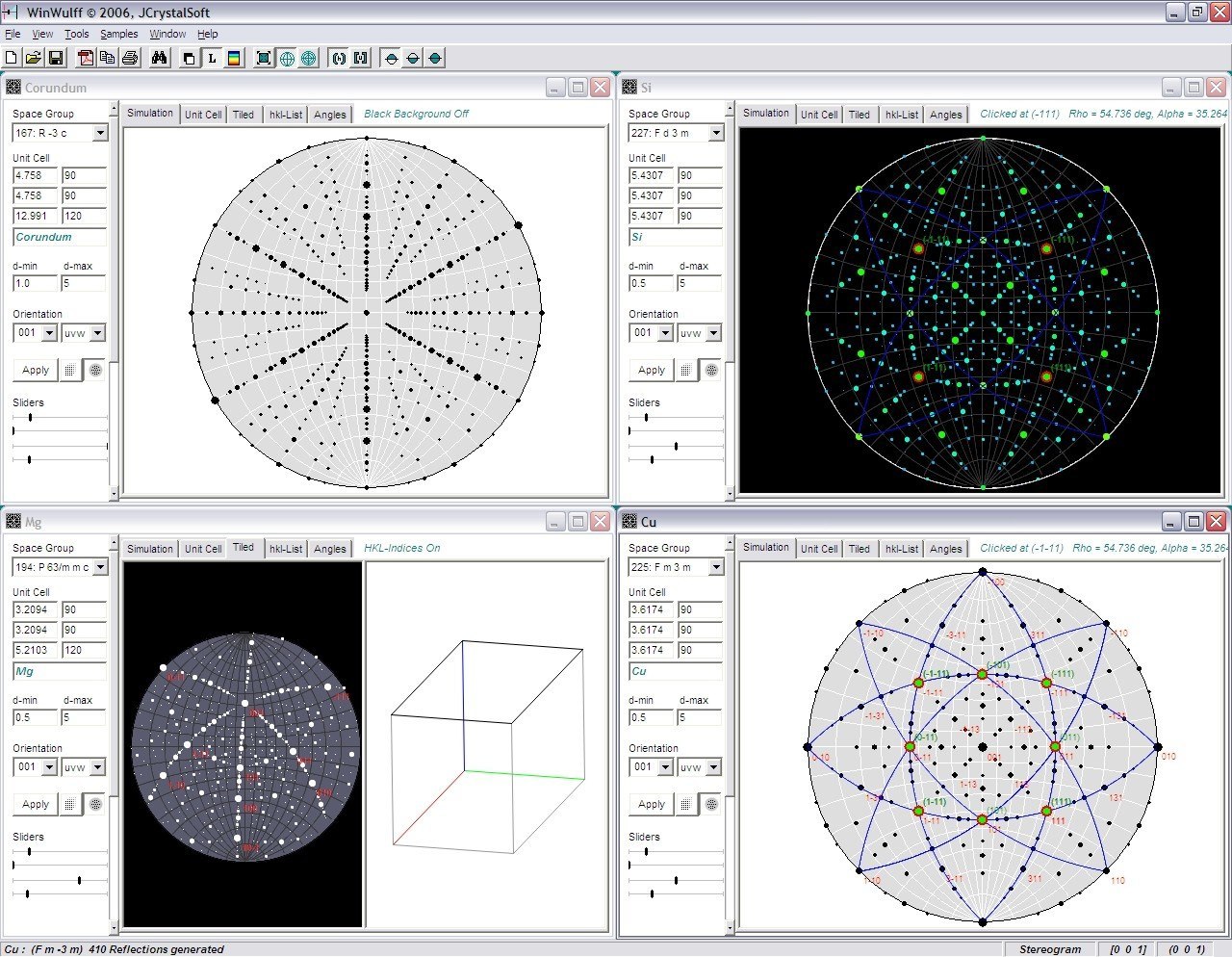Click the rainbow color gradient icon
Viewport: 1232px width, 957px height.
(234, 59)
